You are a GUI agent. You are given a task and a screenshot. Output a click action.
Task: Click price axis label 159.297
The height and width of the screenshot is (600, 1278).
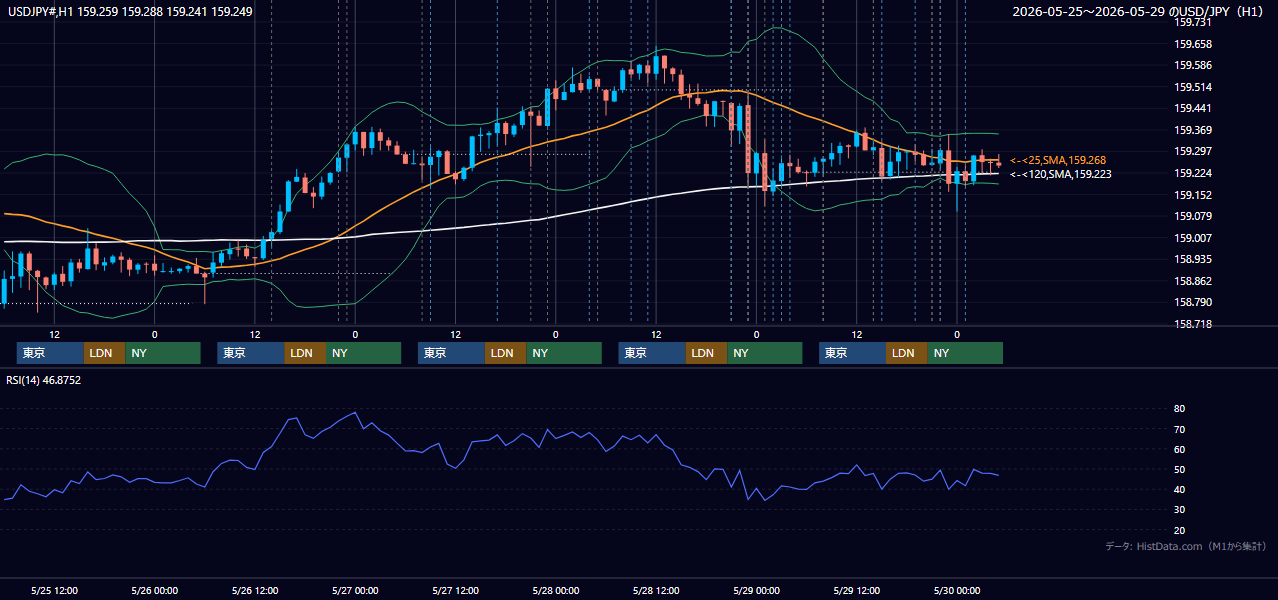pyautogui.click(x=1193, y=151)
